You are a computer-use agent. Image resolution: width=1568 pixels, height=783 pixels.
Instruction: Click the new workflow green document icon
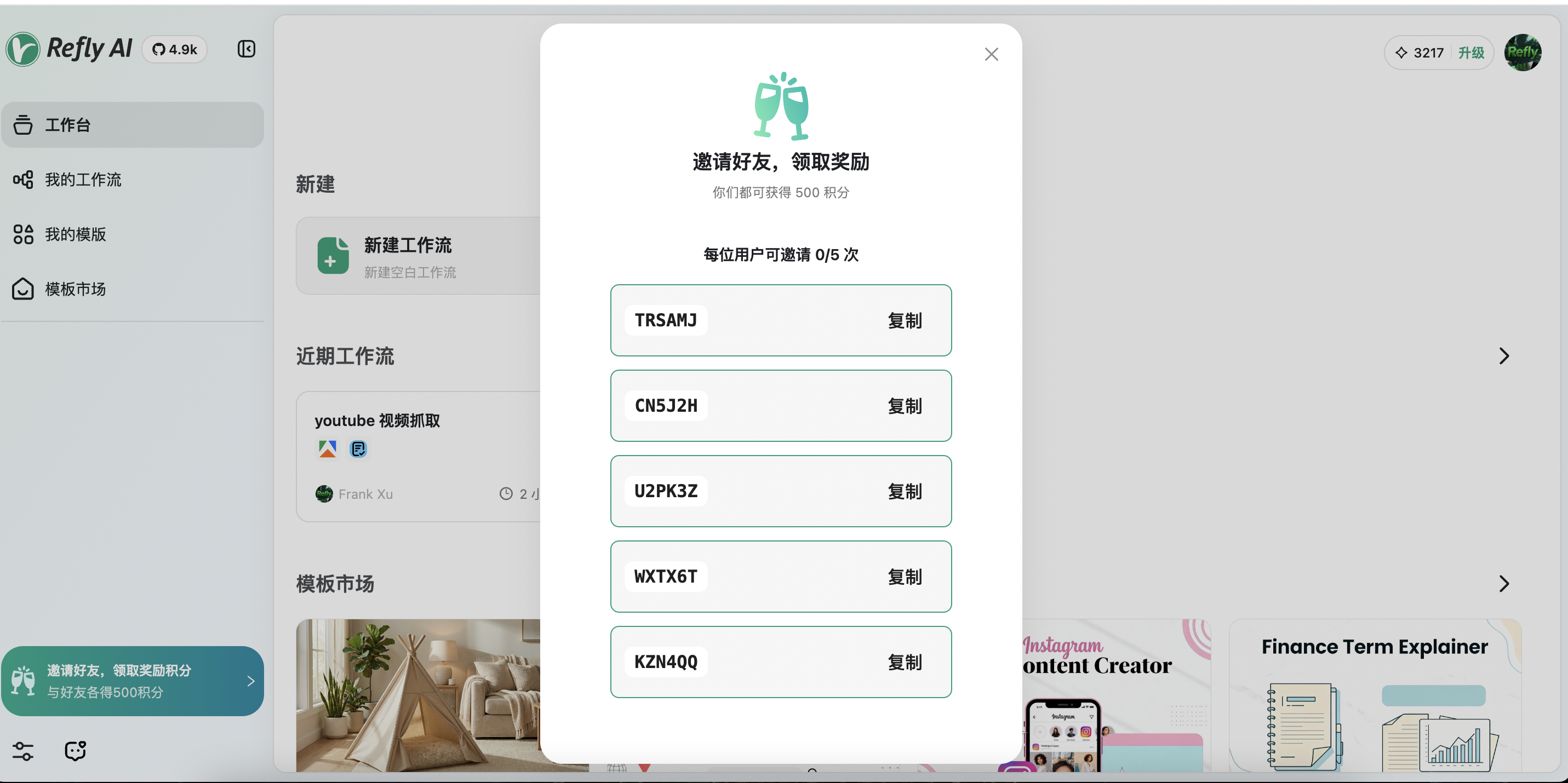(x=333, y=256)
